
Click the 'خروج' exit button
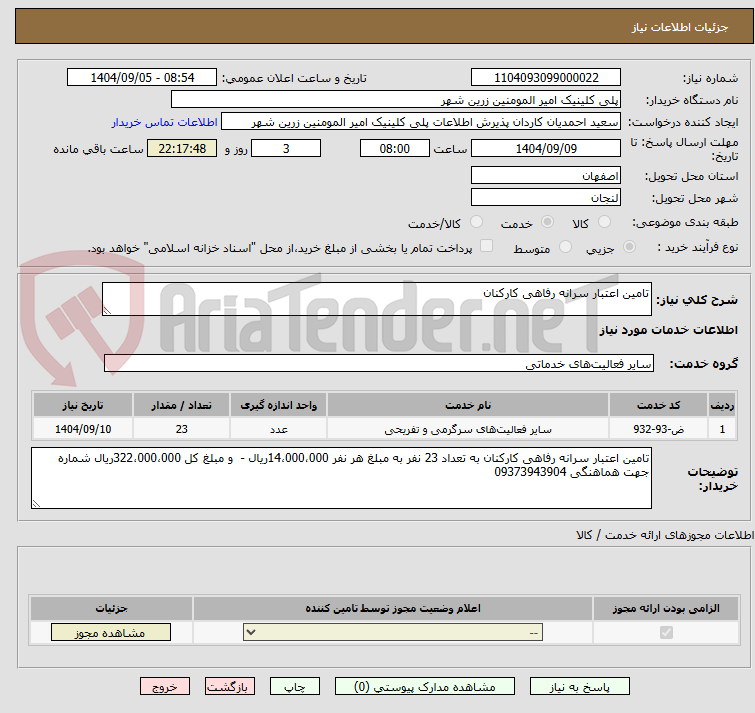pos(165,686)
